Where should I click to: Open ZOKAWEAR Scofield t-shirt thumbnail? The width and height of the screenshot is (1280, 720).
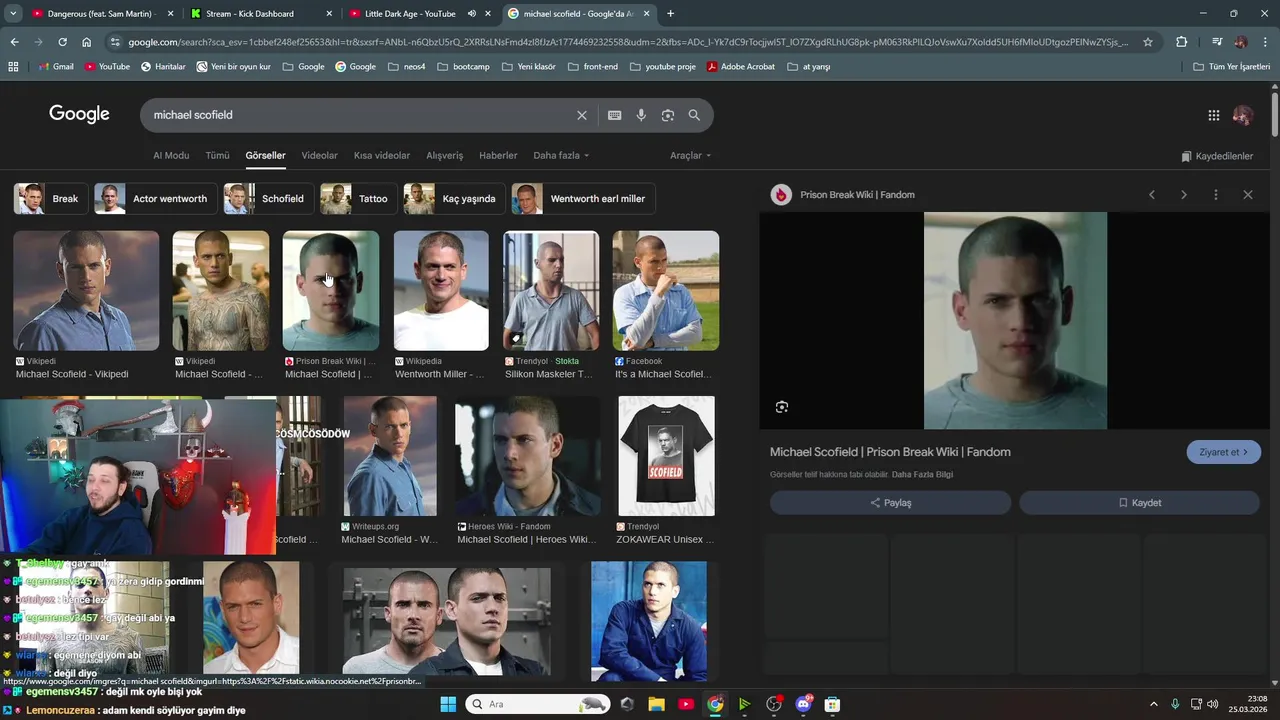coord(666,456)
